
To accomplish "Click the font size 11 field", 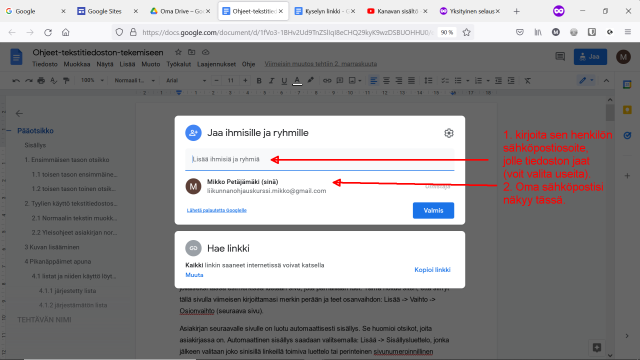I will pyautogui.click(x=231, y=81).
